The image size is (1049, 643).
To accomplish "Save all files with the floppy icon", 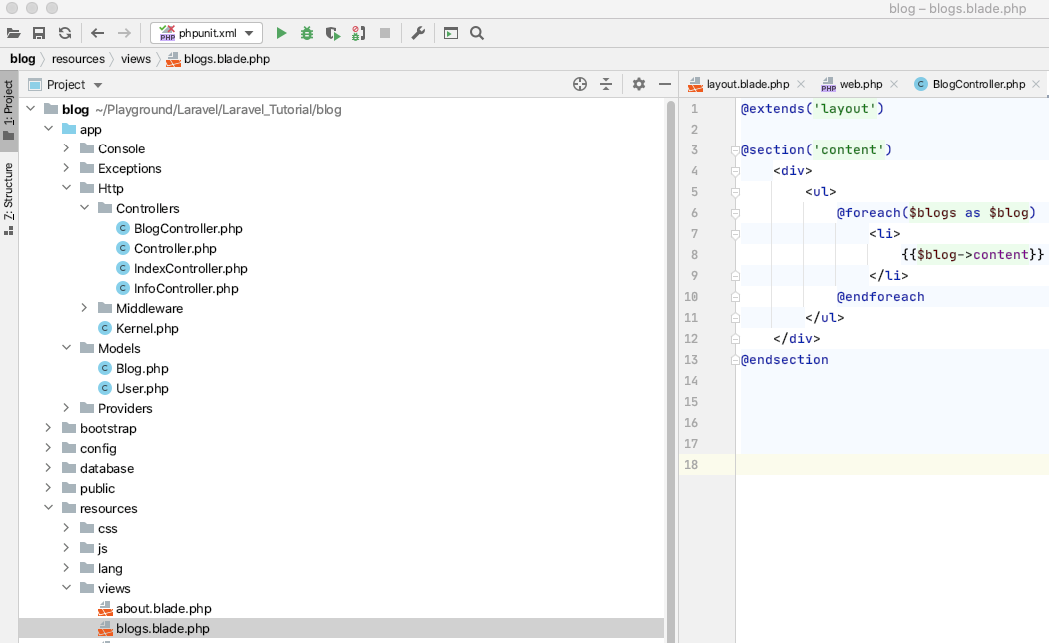I will [x=39, y=33].
